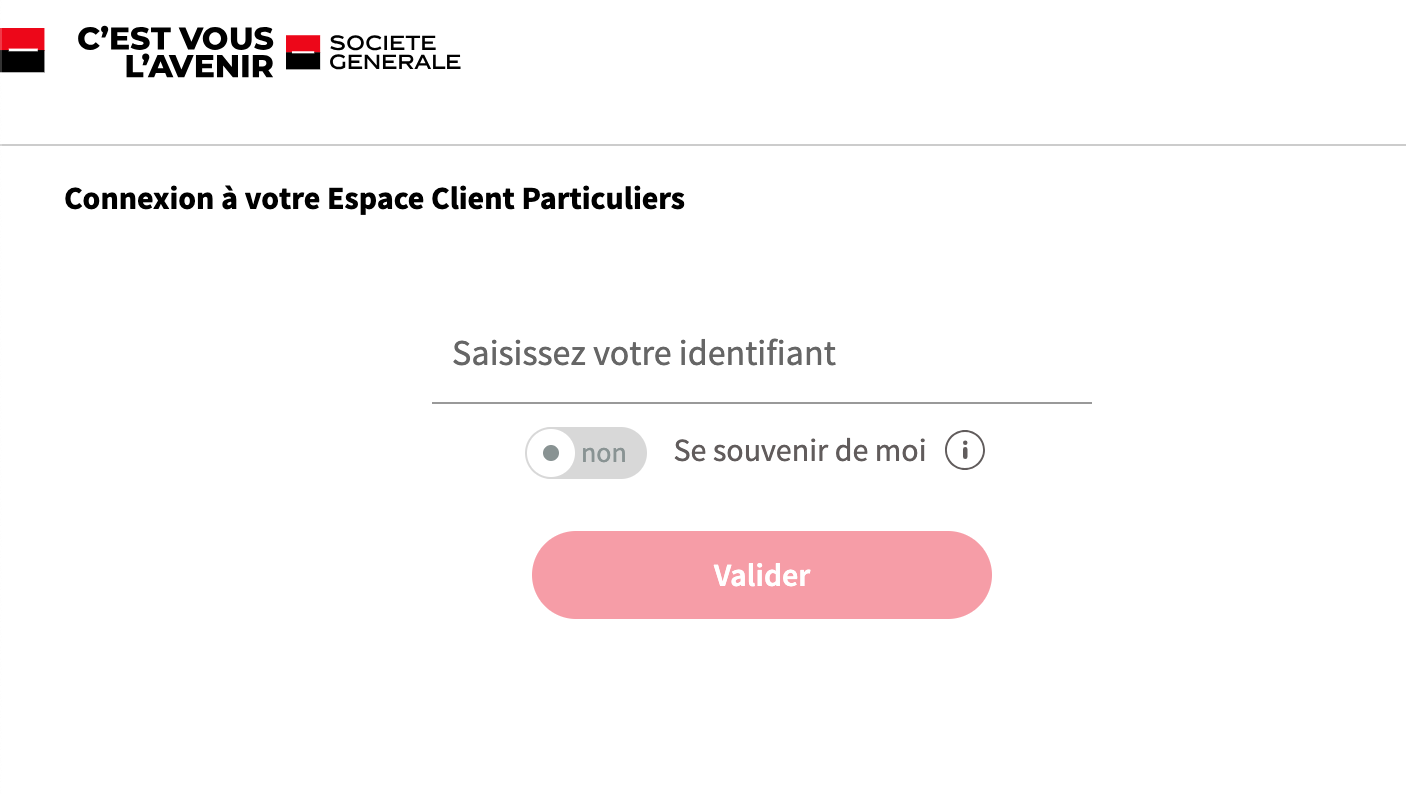Click the Valider button
1406x794 pixels.
click(762, 575)
